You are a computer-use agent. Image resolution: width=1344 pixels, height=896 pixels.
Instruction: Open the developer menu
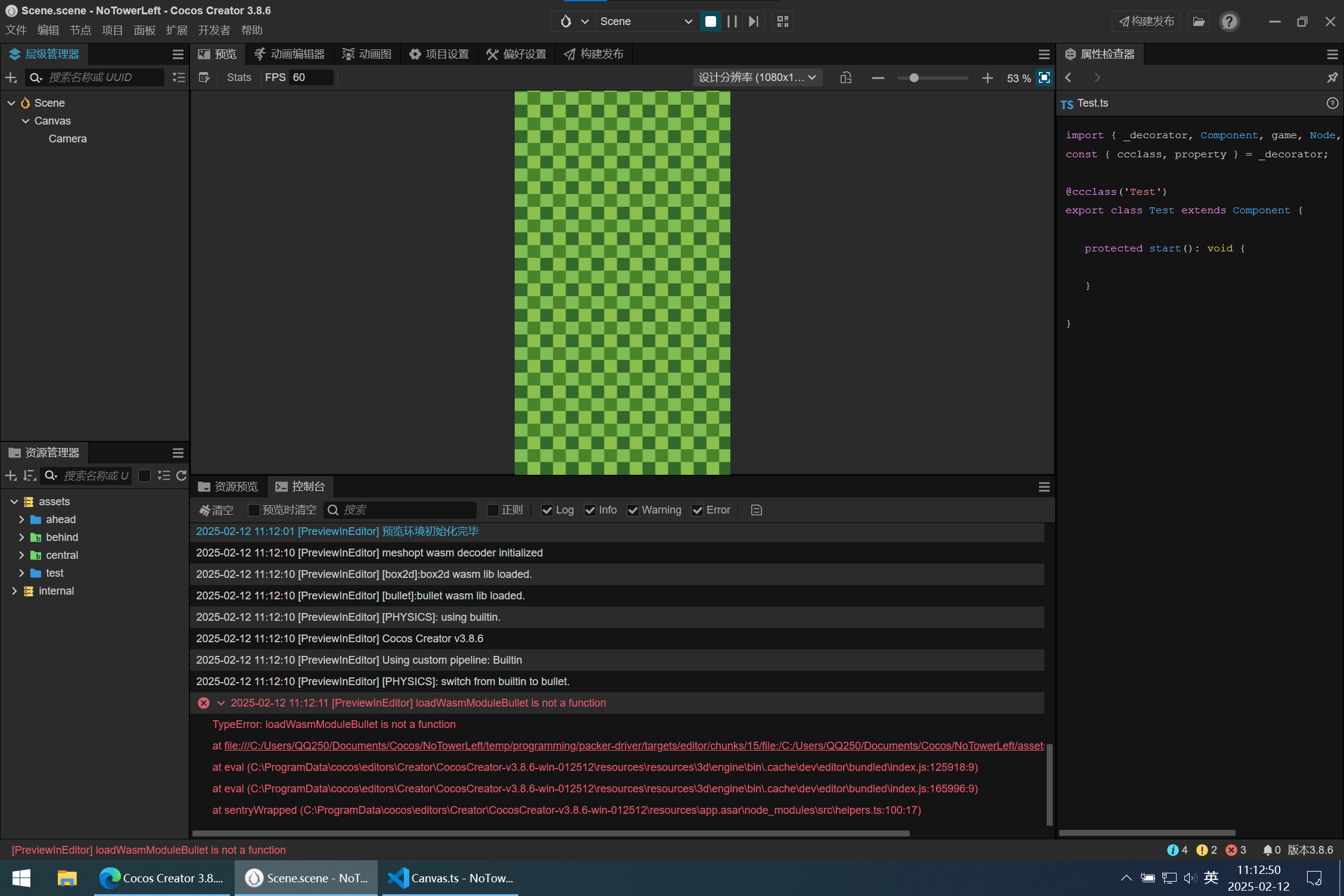214,30
